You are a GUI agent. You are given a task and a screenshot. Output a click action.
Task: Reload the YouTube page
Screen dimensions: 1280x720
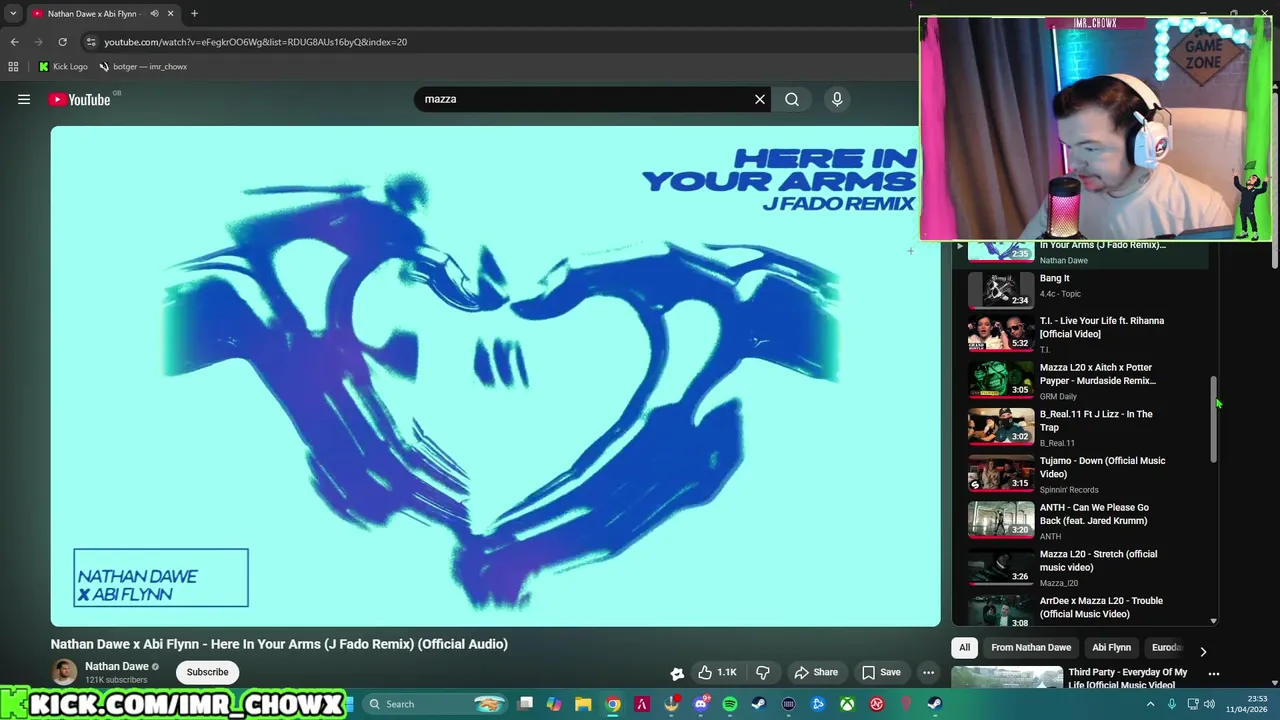pos(62,42)
